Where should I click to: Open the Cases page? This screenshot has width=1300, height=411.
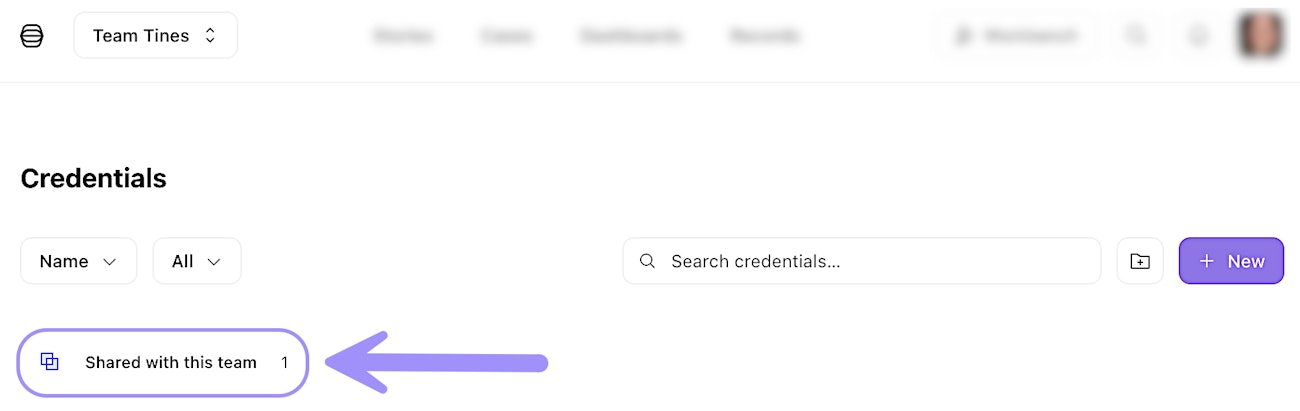(x=506, y=36)
